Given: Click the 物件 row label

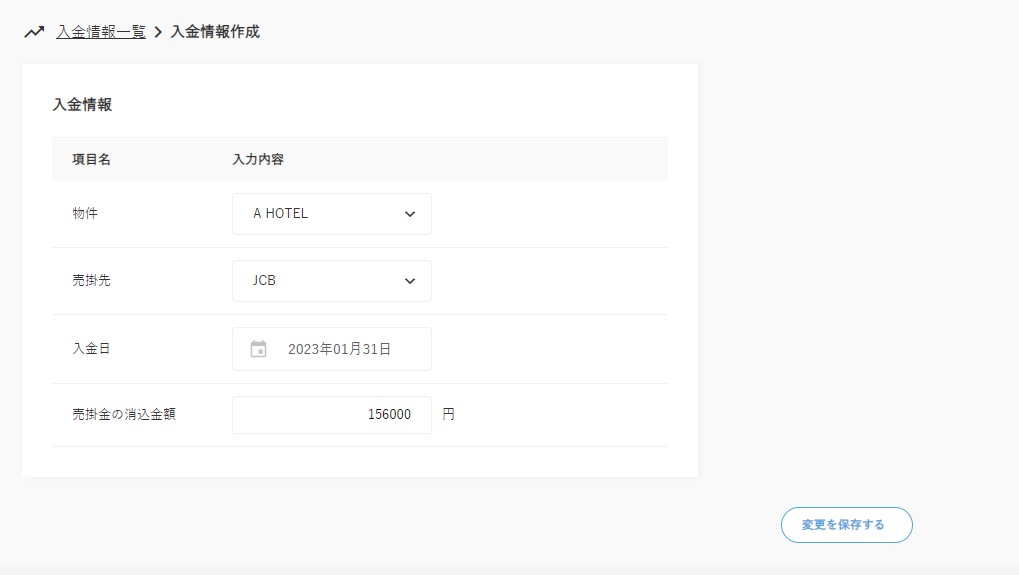Looking at the screenshot, I should click(x=85, y=214).
